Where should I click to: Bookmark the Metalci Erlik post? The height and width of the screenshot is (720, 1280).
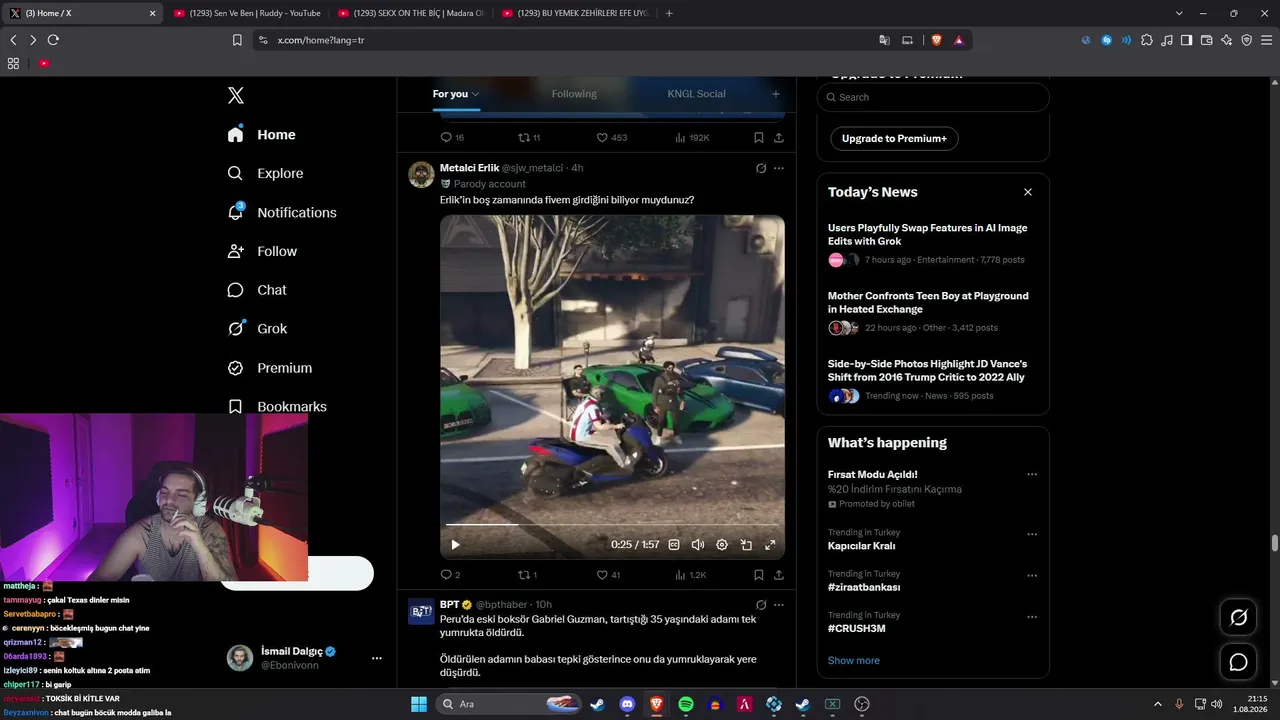pyautogui.click(x=759, y=575)
